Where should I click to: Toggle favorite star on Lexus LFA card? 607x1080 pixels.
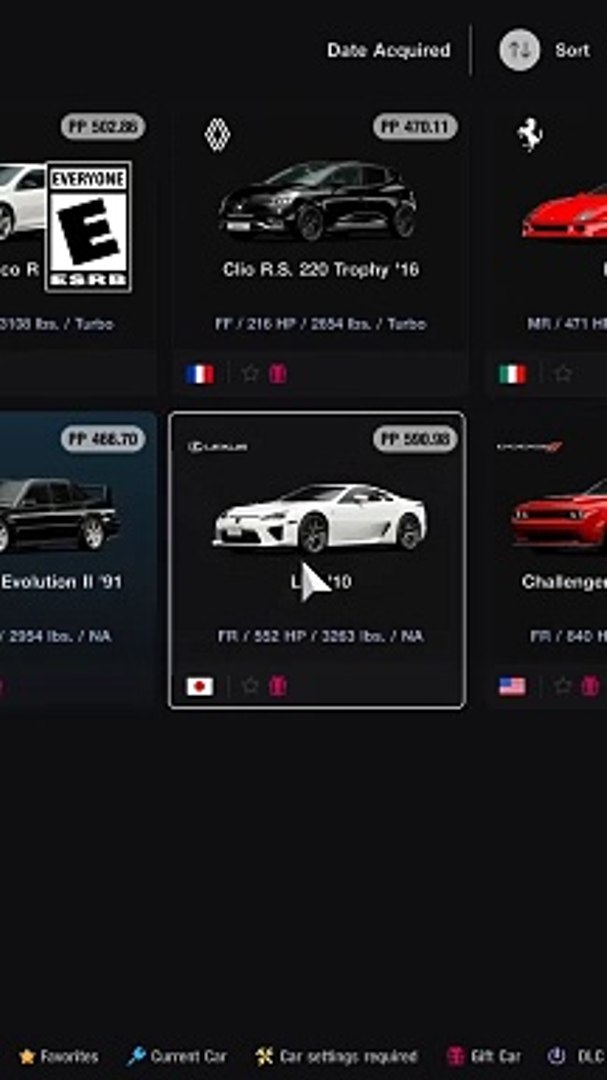coord(250,685)
